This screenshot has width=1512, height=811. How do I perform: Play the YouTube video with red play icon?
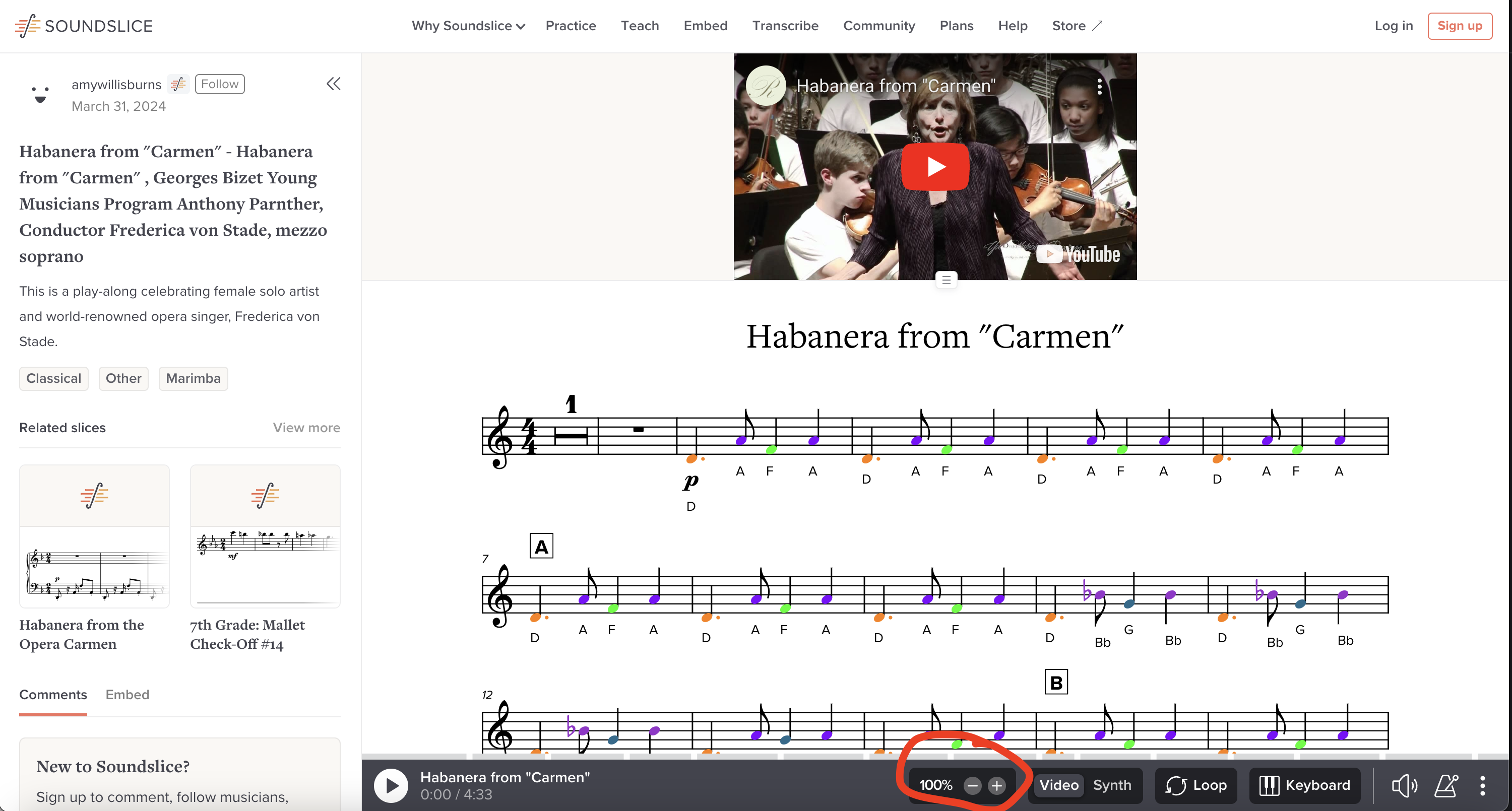(x=935, y=167)
